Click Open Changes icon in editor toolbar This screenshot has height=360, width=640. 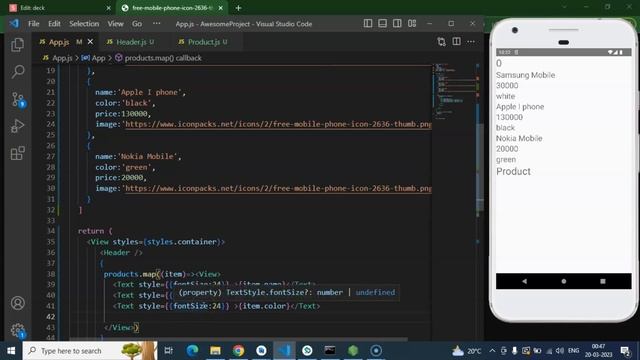pyautogui.click(x=441, y=42)
